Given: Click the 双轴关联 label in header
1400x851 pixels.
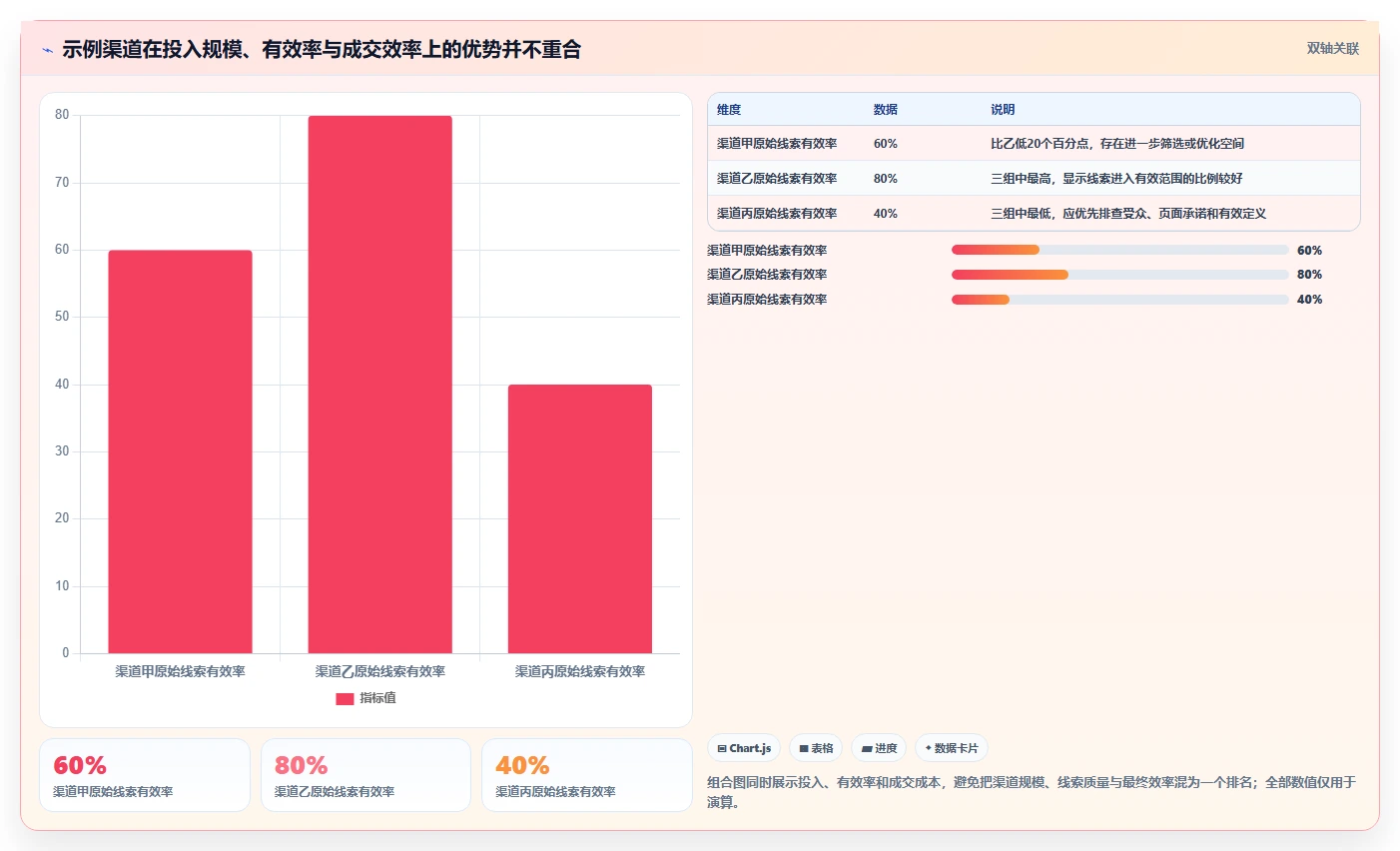Looking at the screenshot, I should (1333, 48).
